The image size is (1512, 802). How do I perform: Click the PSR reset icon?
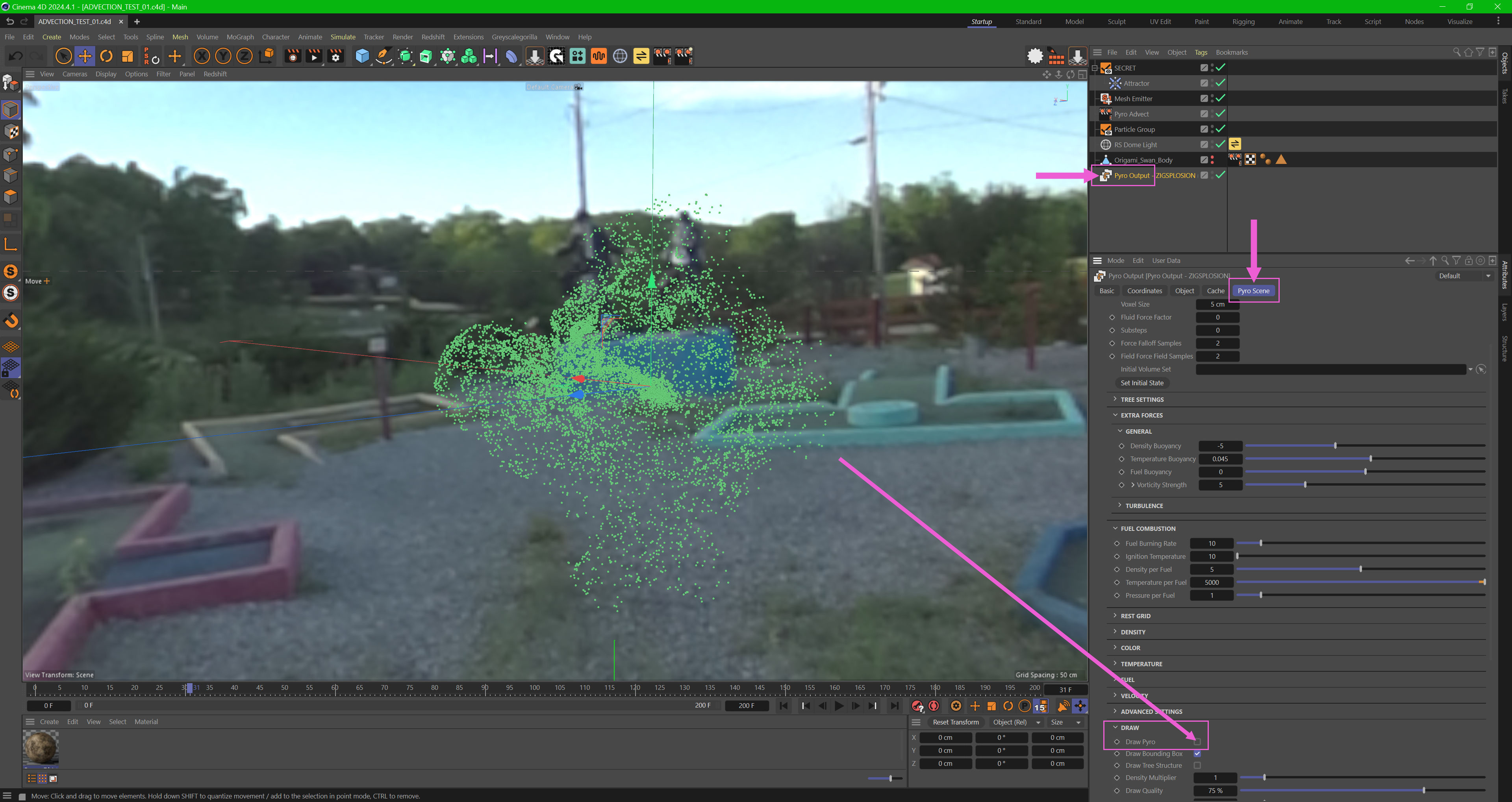click(152, 56)
